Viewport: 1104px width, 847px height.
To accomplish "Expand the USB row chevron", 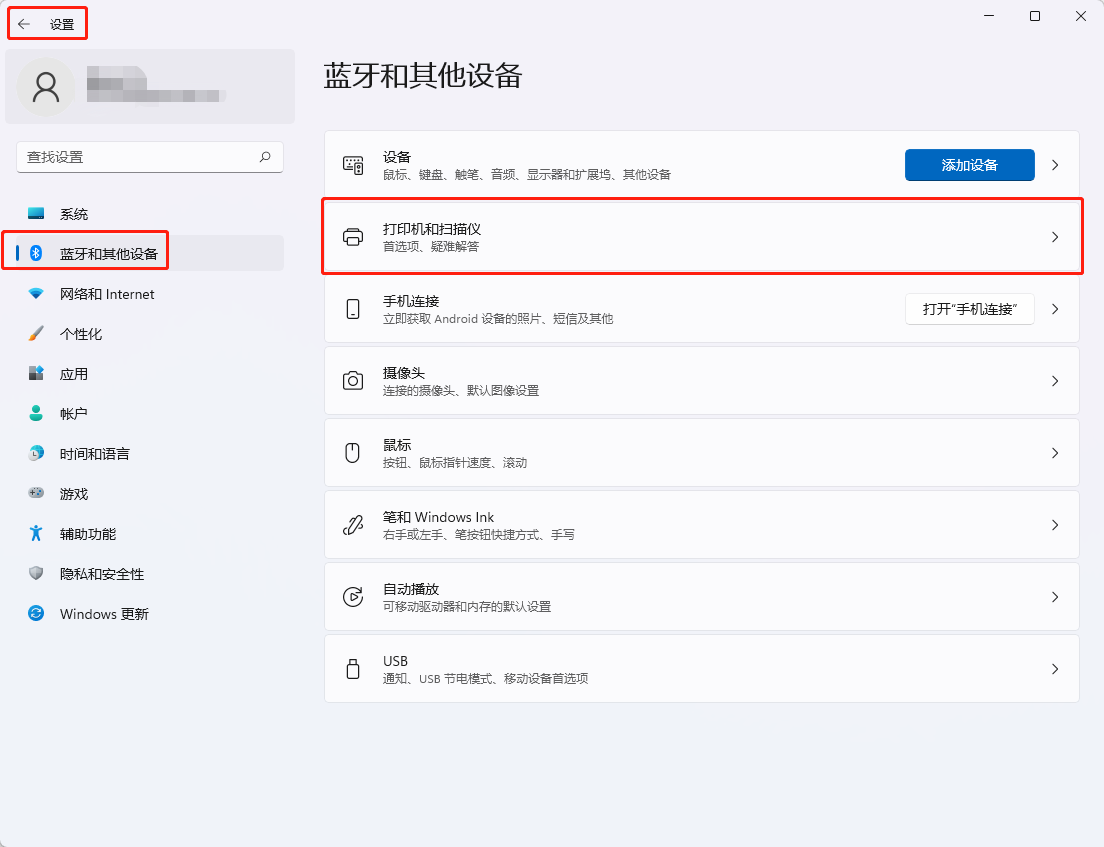I will (1056, 668).
